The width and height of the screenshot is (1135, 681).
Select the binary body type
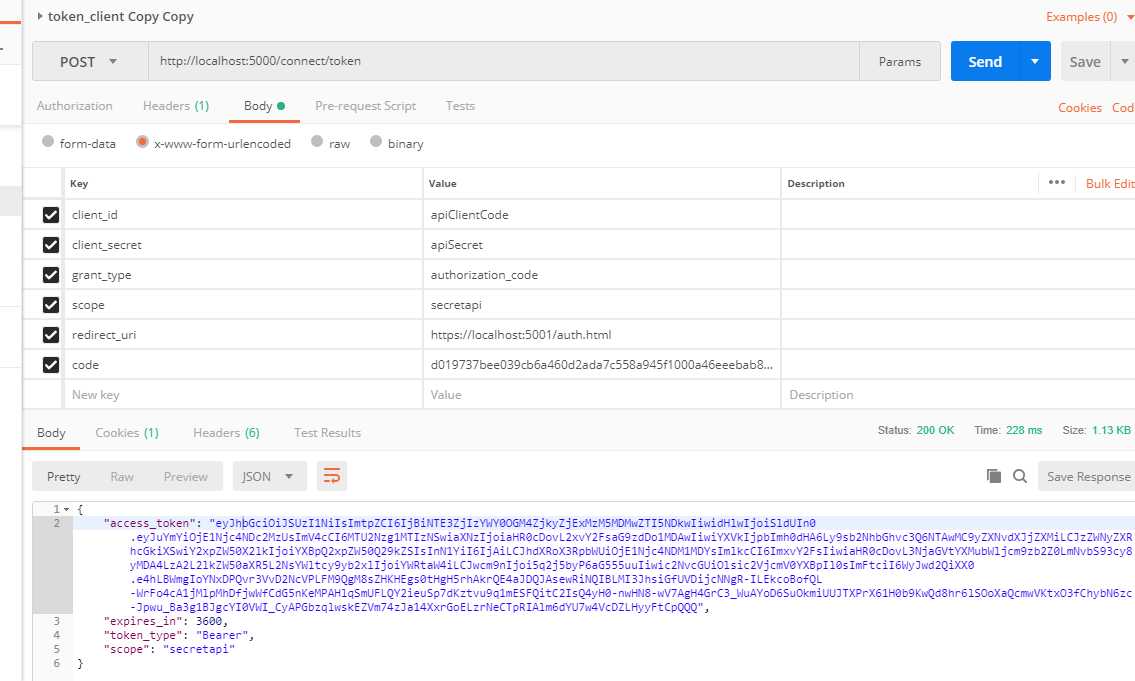[x=376, y=142]
